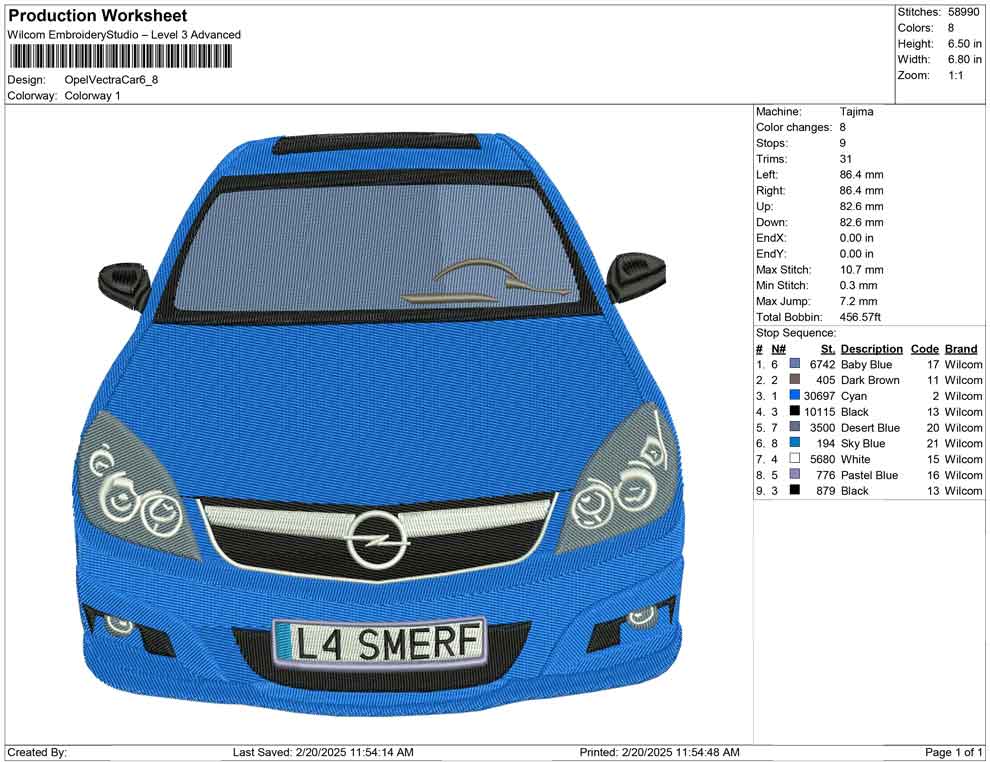This screenshot has height=762, width=990.
Task: Select the final Black swatch in row 9
Action: (x=793, y=491)
